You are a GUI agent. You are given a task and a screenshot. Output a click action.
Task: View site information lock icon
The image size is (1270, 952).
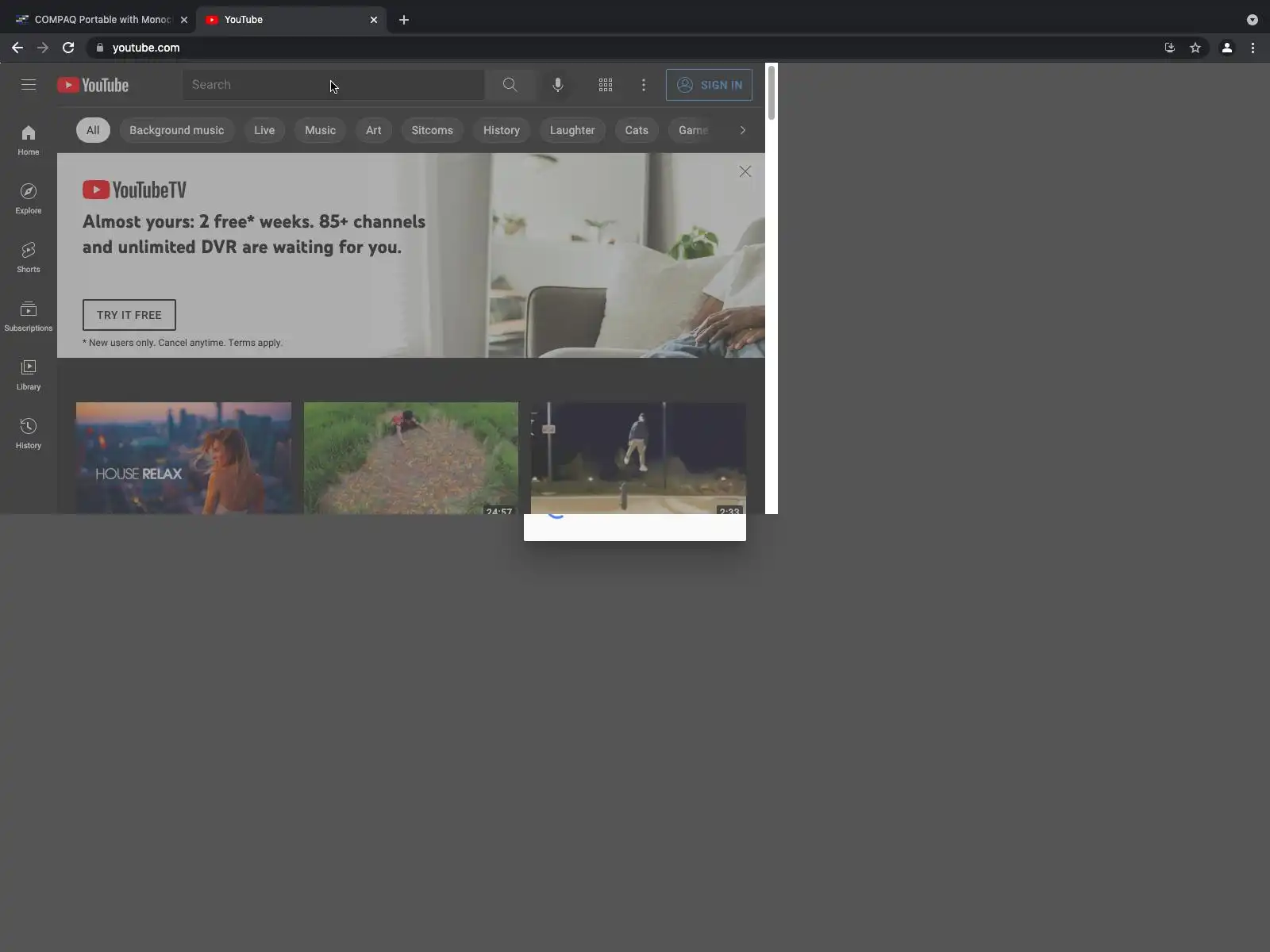[100, 48]
